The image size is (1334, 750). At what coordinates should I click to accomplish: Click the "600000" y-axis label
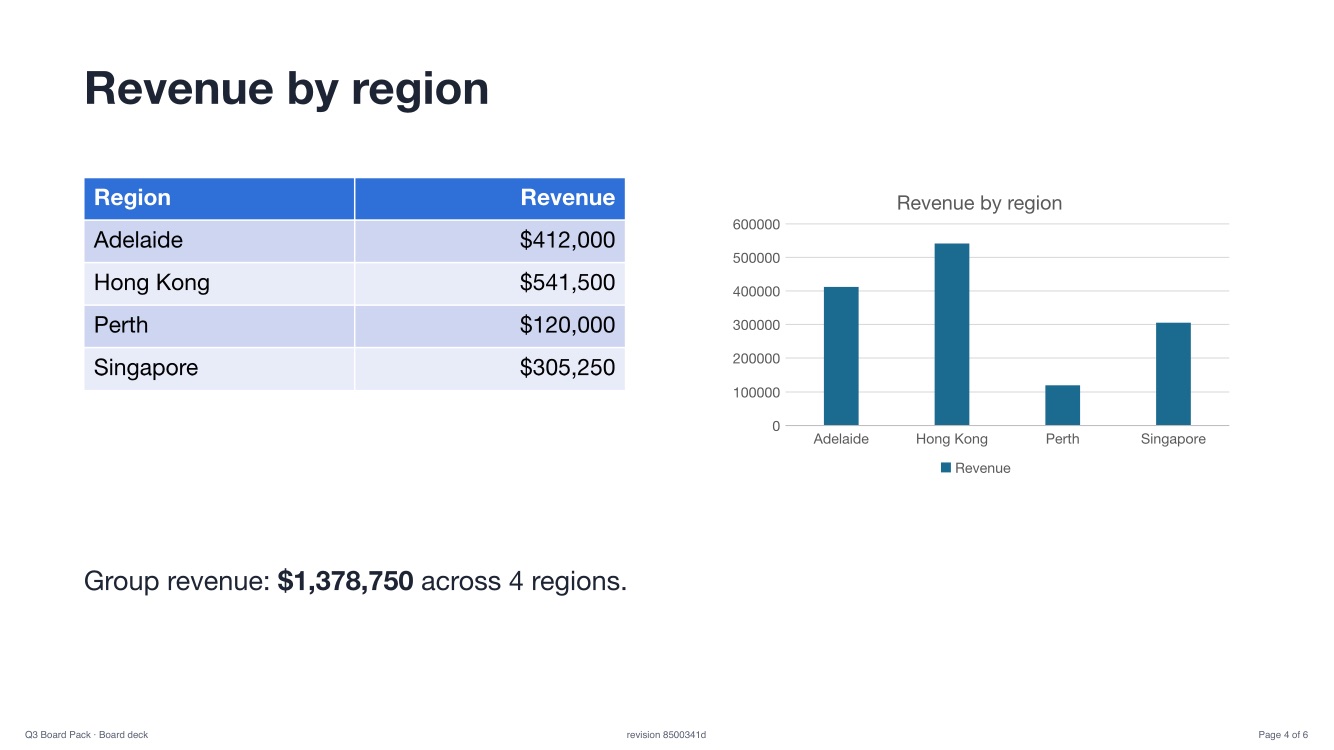point(756,224)
